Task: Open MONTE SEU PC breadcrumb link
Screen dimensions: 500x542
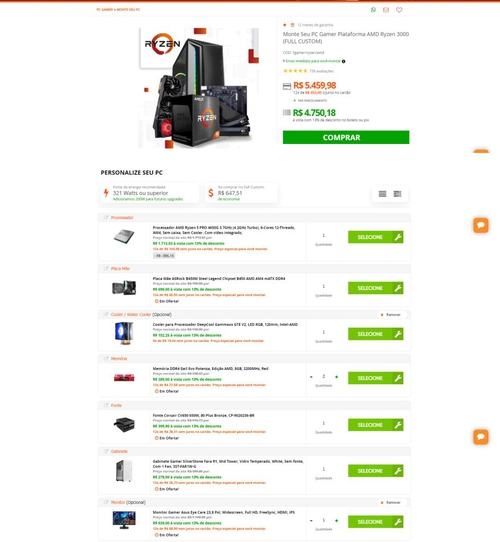Action: (x=128, y=10)
